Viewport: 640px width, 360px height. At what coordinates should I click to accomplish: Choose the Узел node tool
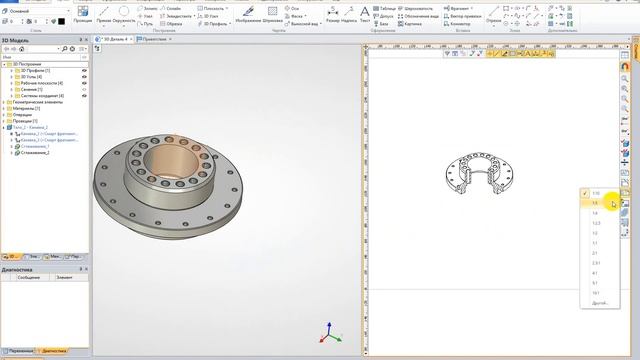(145, 16)
